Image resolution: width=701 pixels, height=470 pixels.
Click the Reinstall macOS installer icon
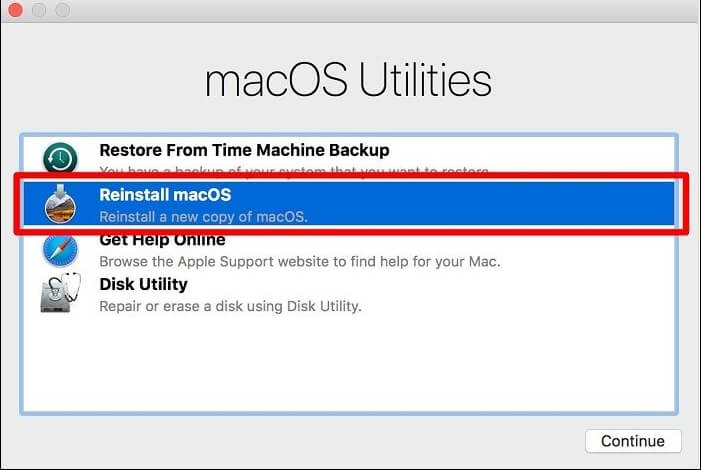click(x=60, y=205)
